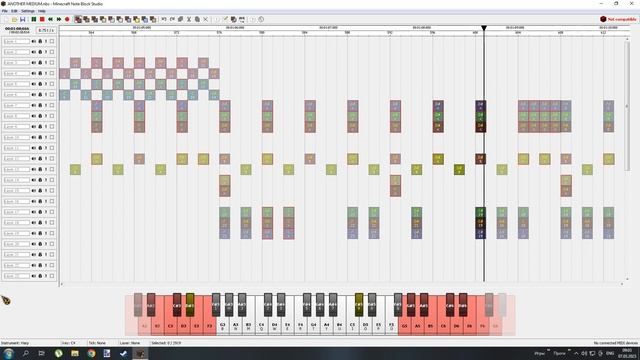Viewport: 640px width, 360px height.
Task: Stop playback with red square button
Action: 42,19
